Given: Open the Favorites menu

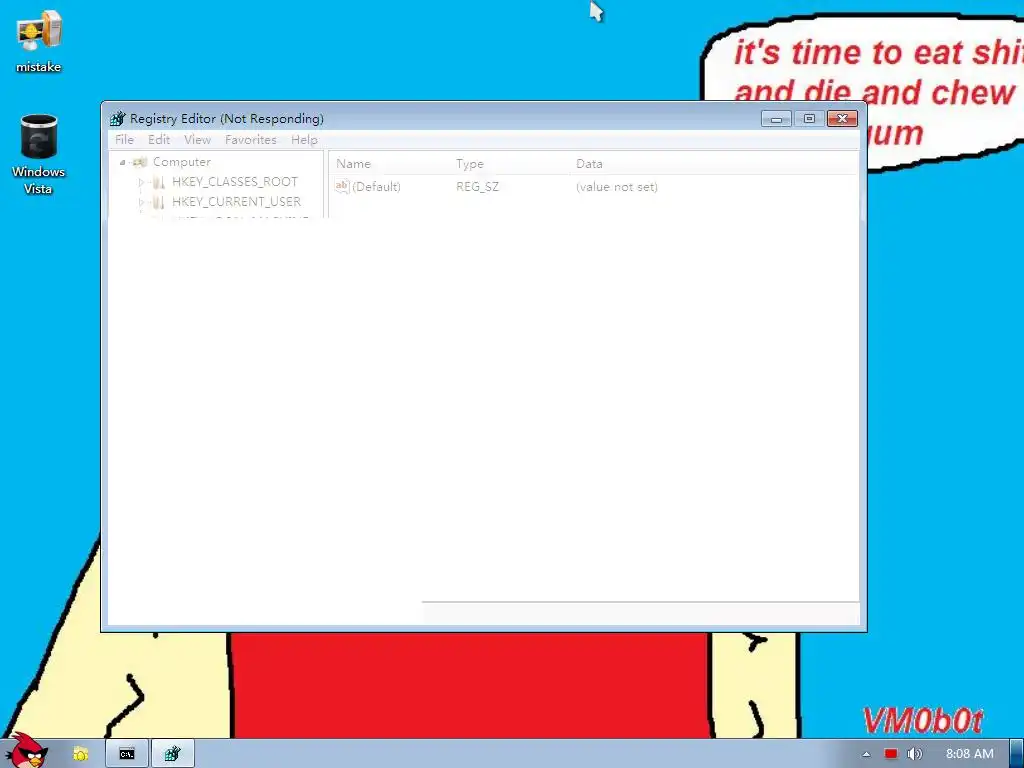Looking at the screenshot, I should (251, 140).
